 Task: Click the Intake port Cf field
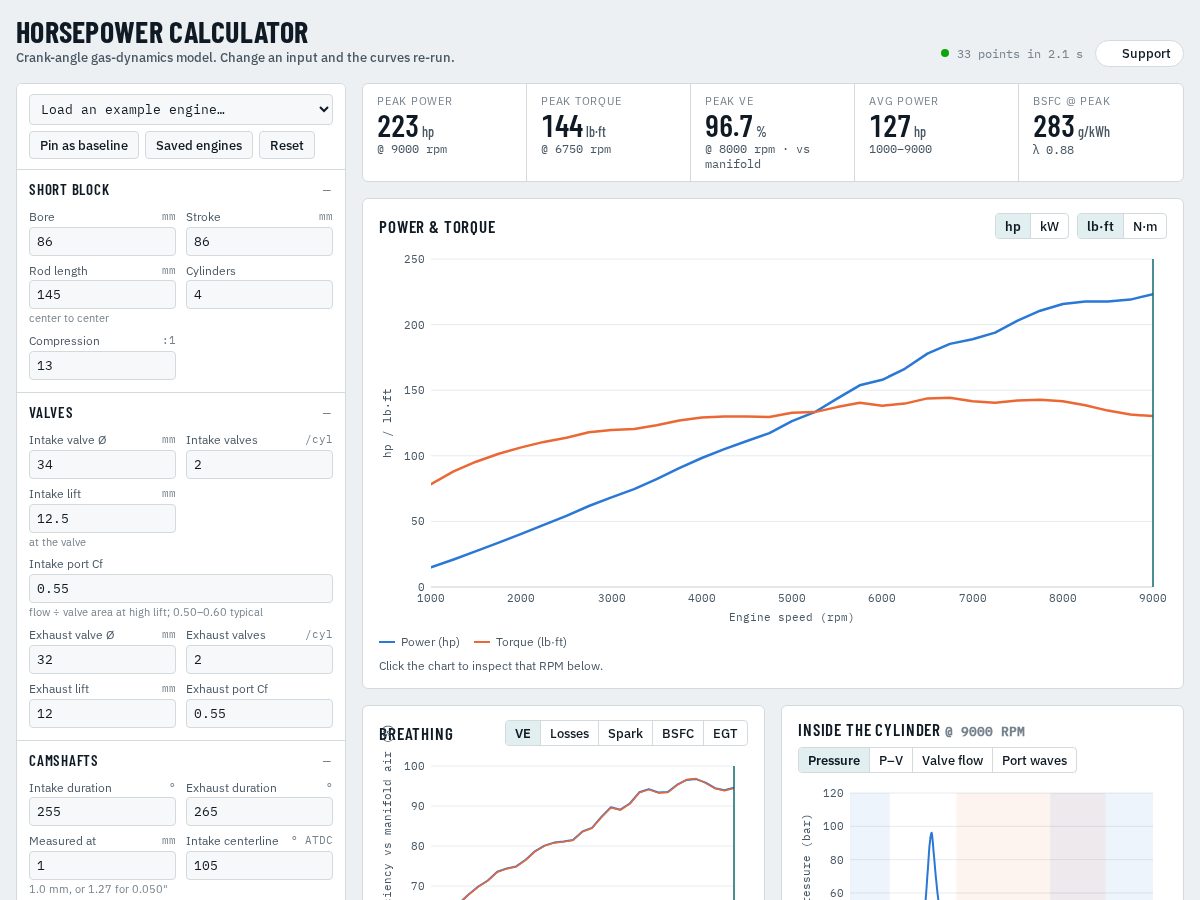pos(181,588)
